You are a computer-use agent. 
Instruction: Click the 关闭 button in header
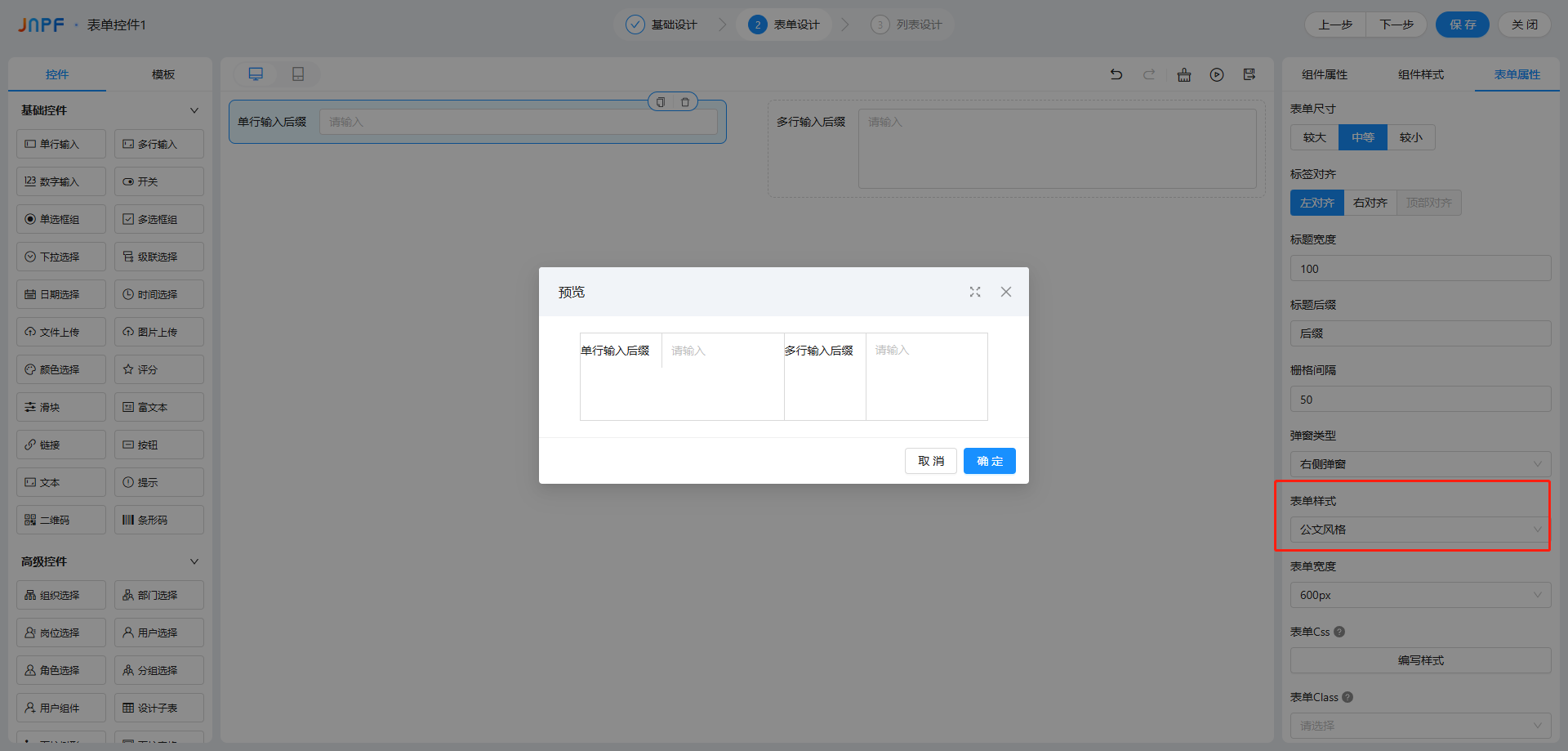coord(1525,25)
